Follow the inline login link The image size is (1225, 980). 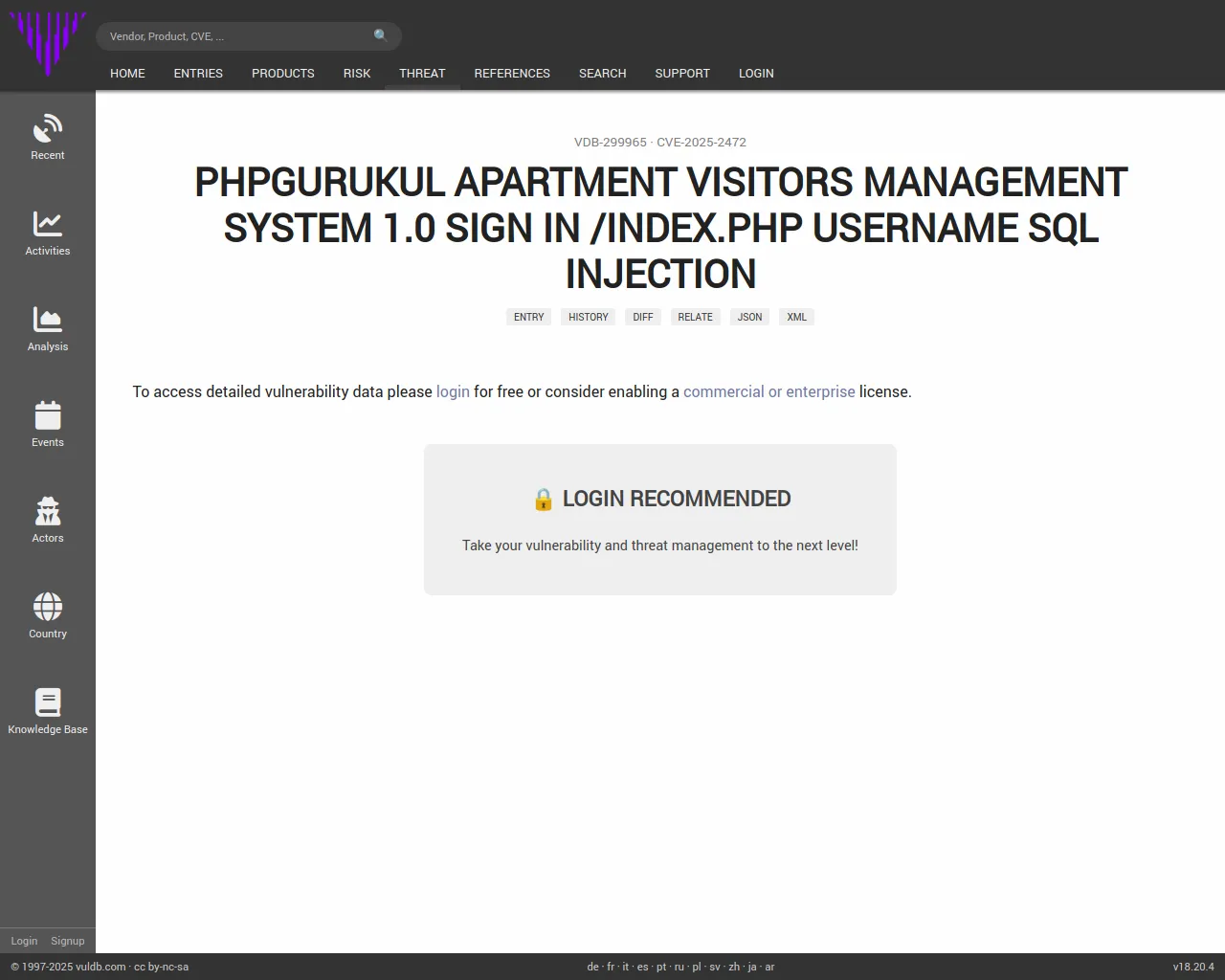tap(453, 391)
